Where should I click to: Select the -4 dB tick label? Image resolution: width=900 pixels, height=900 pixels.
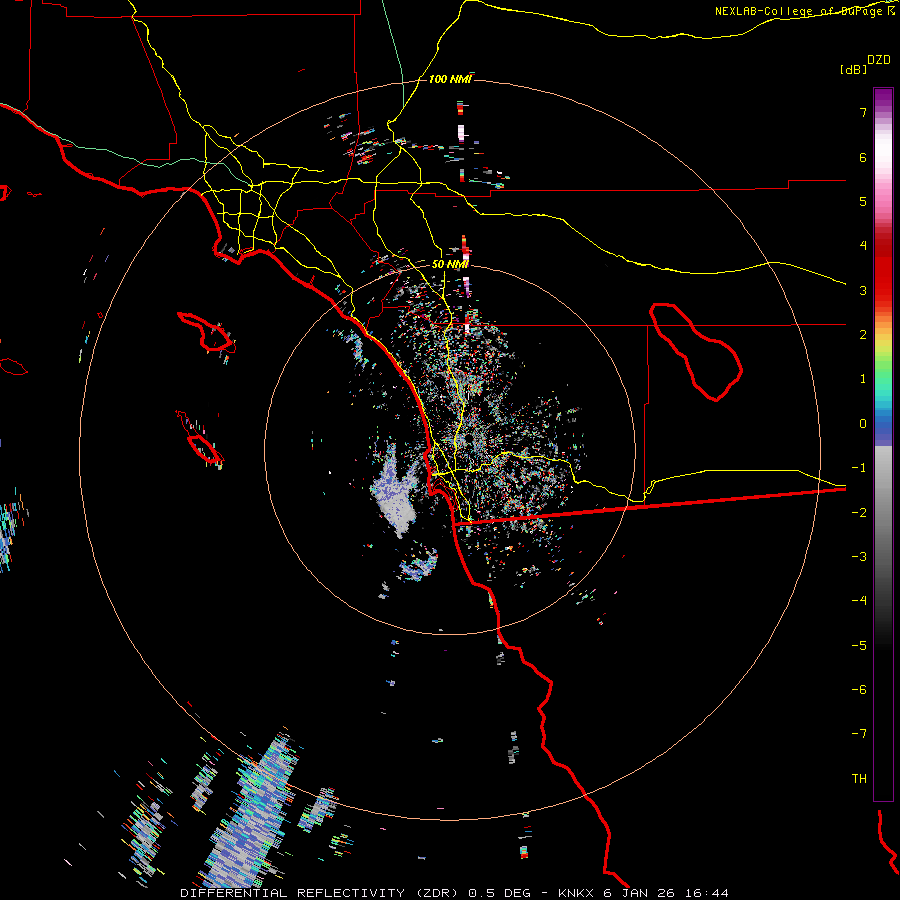[x=859, y=601]
